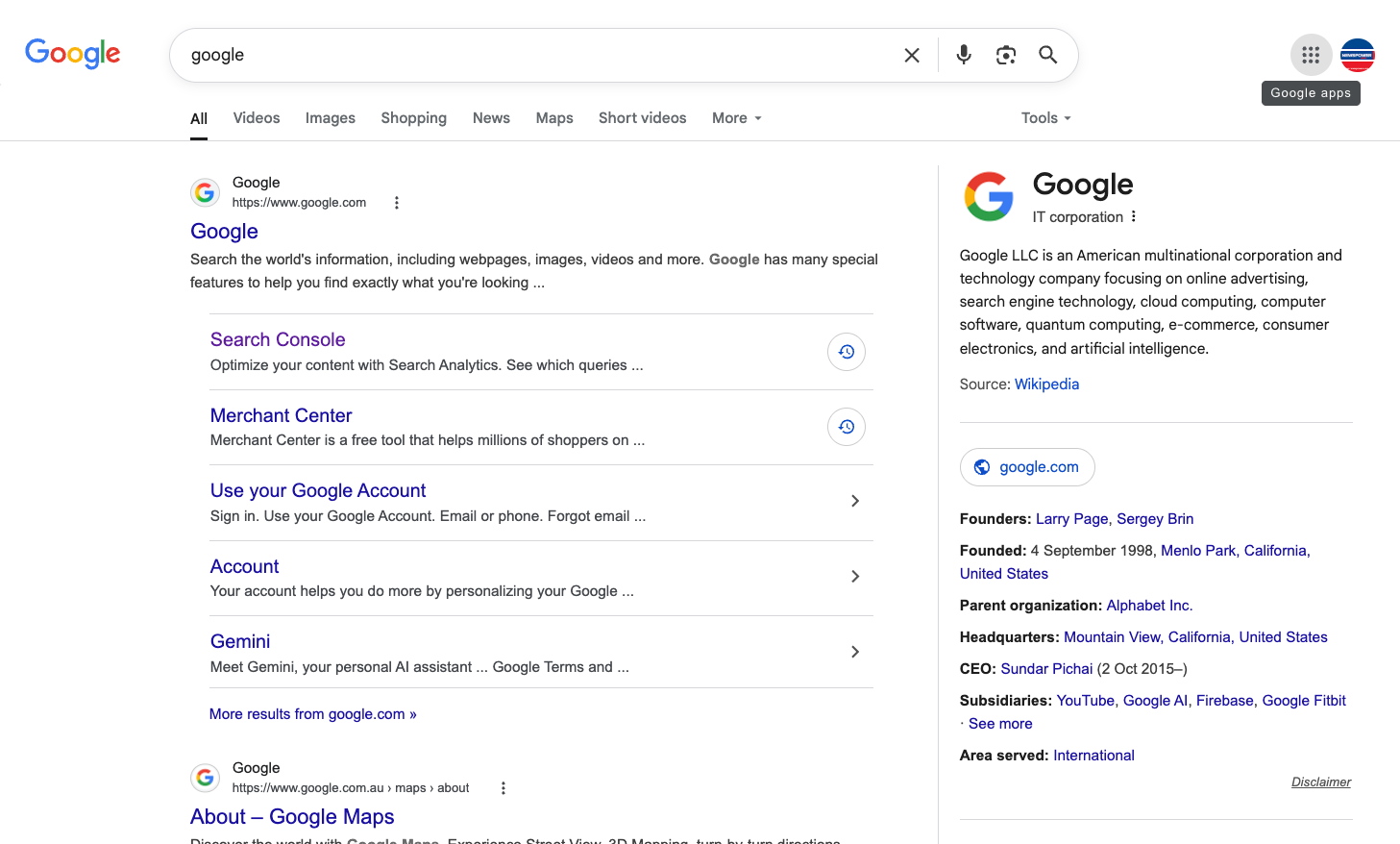The width and height of the screenshot is (1400, 844).
Task: Click the google.com website button
Action: coord(1027,467)
